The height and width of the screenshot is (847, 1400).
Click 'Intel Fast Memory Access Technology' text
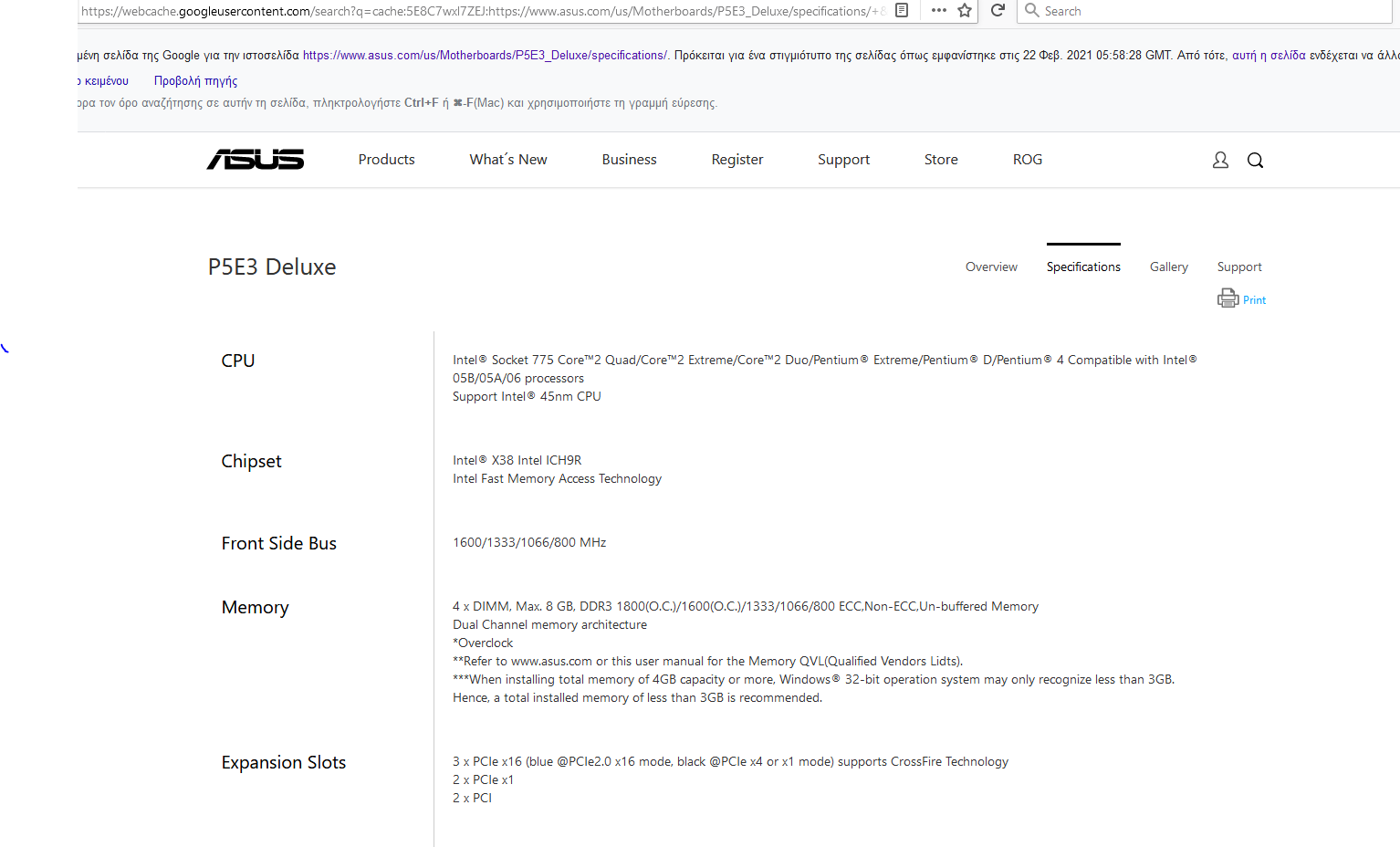click(x=557, y=478)
